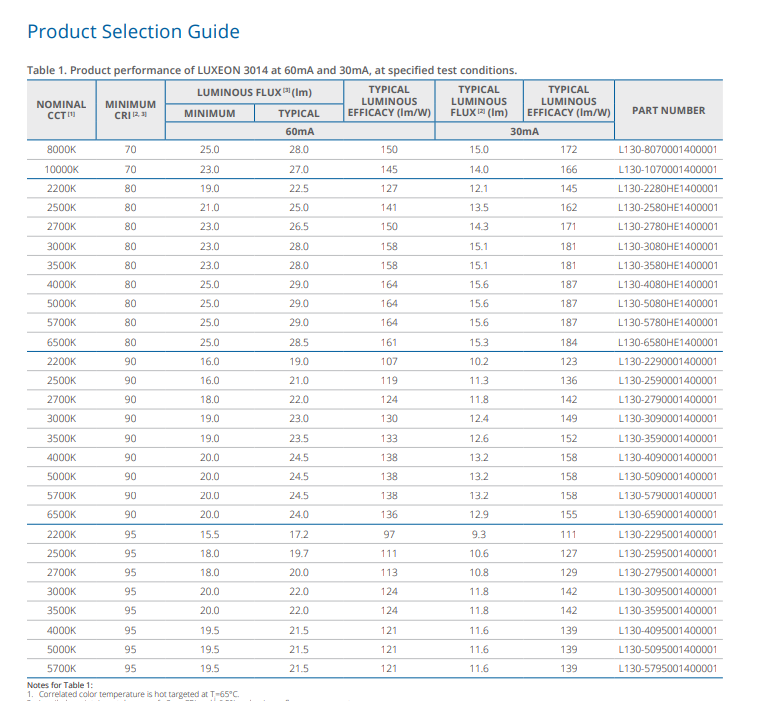The image size is (767, 701).
Task: Click the 119 efficacy value
Action: pyautogui.click(x=389, y=381)
